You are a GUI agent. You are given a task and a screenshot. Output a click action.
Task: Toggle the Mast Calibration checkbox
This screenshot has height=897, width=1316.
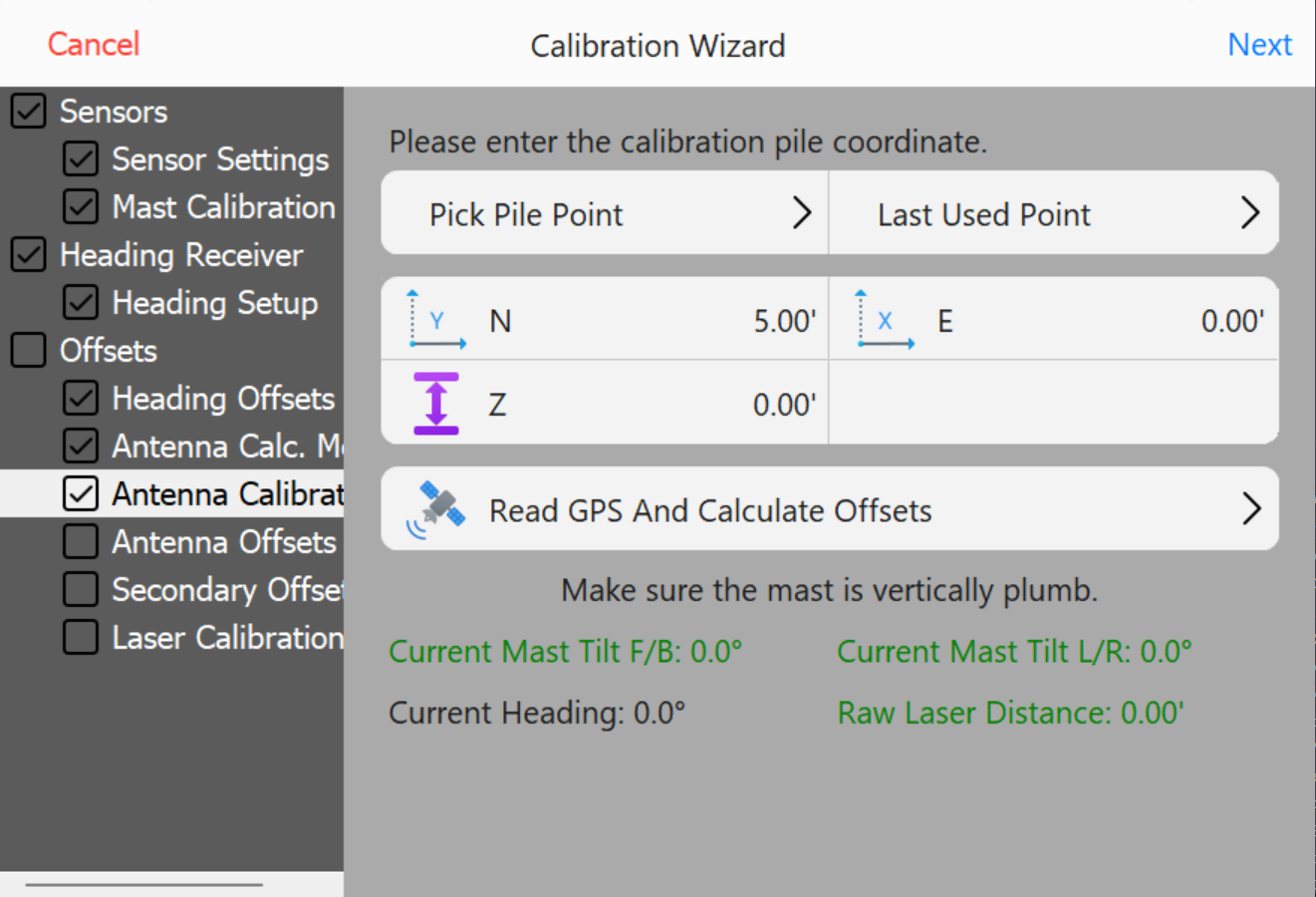click(81, 206)
